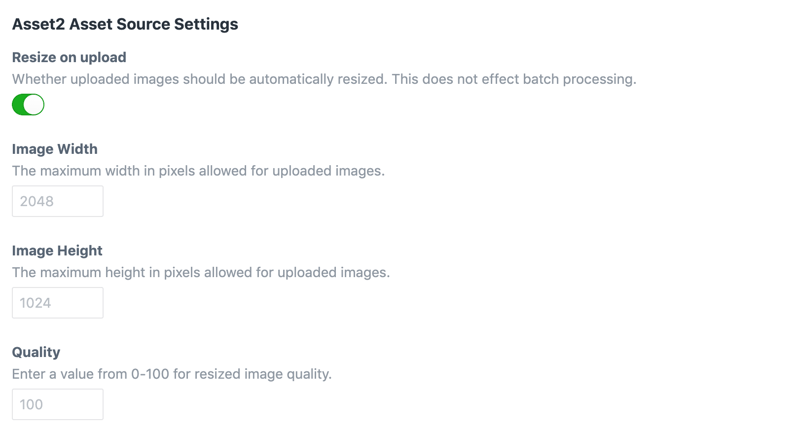Click the maximum height description text
This screenshot has height=429, width=800.
point(201,272)
